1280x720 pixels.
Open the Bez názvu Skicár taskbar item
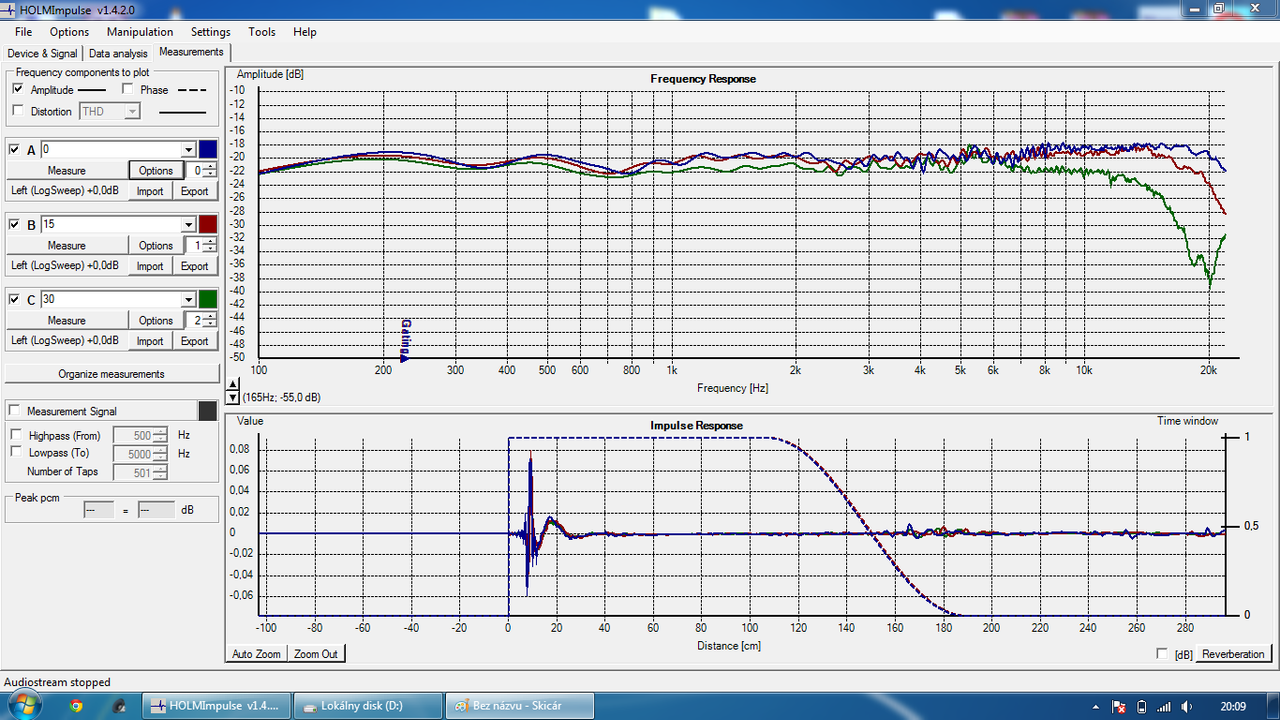pyautogui.click(x=519, y=705)
